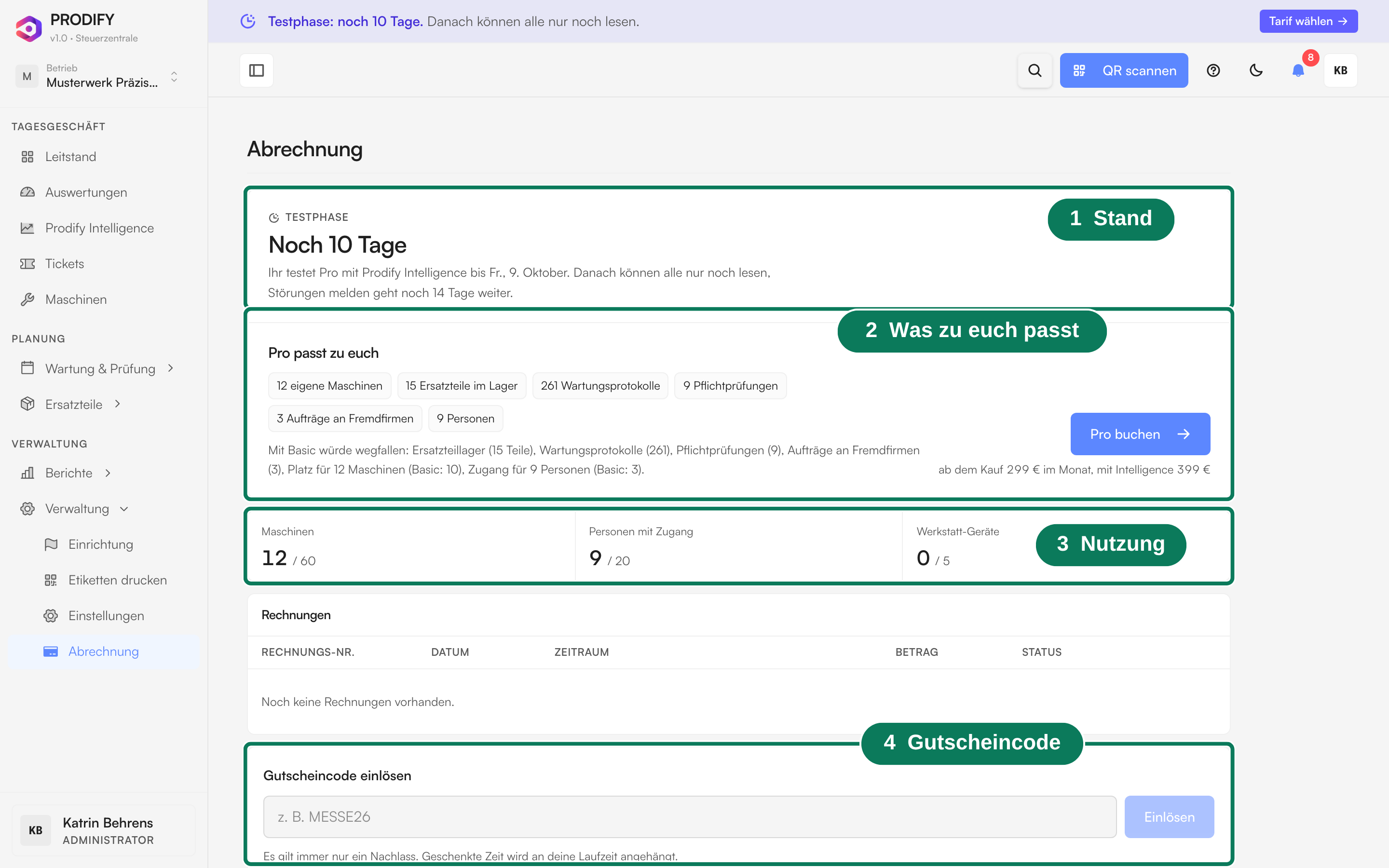The height and width of the screenshot is (868, 1389).
Task: Click the BETRAG column header
Action: 916,652
